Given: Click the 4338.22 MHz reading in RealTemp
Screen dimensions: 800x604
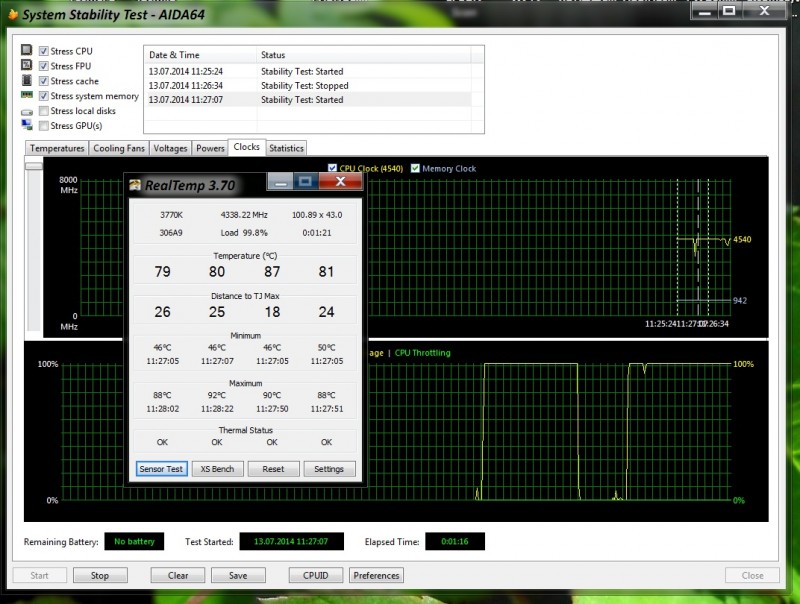Looking at the screenshot, I should click(x=244, y=215).
